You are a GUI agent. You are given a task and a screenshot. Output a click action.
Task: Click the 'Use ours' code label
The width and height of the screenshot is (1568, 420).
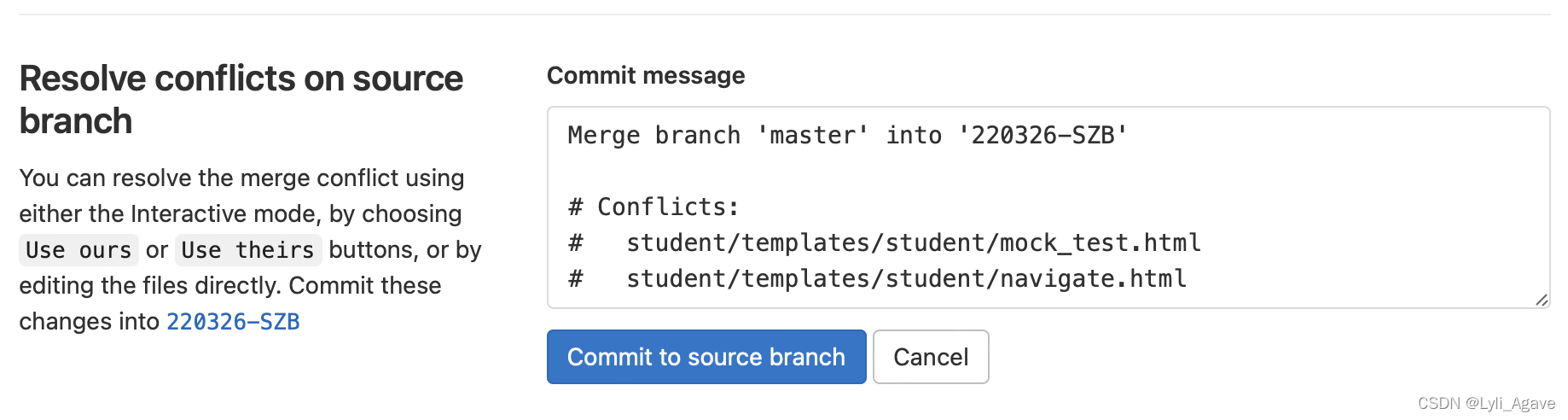tap(78, 250)
